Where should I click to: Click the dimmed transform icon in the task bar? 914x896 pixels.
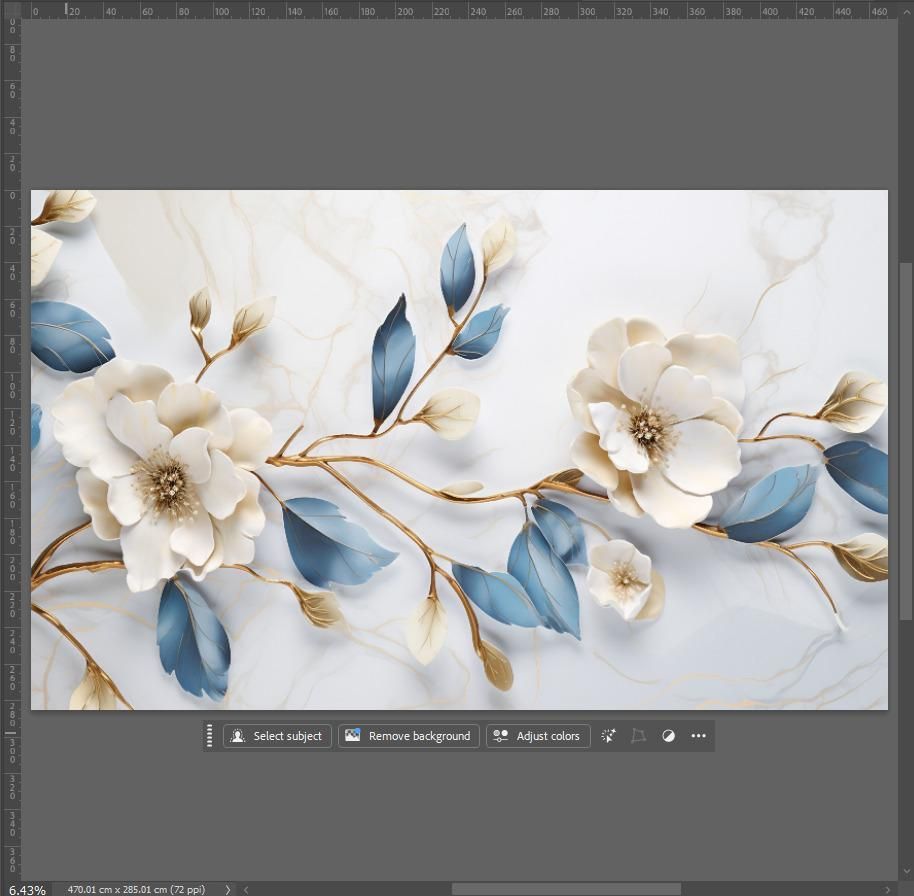[x=638, y=736]
